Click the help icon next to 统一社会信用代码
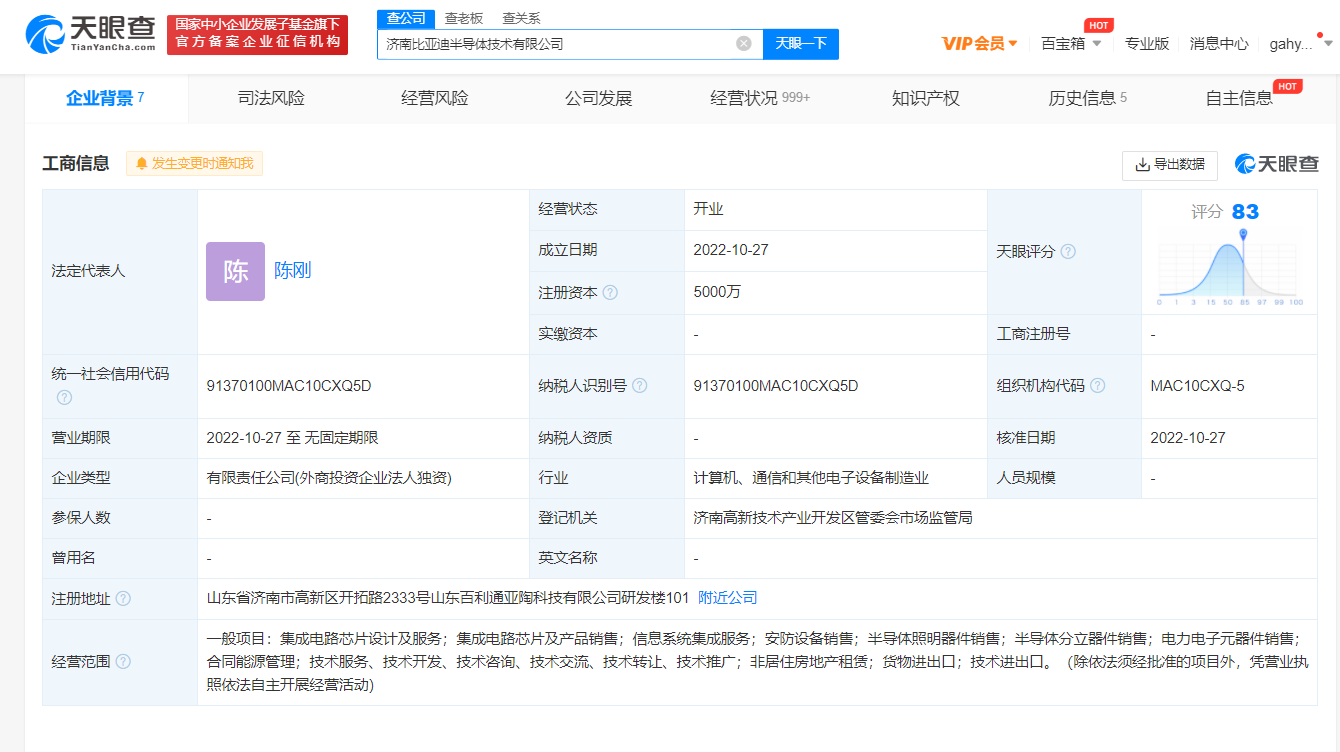The height and width of the screenshot is (752, 1340). [63, 397]
